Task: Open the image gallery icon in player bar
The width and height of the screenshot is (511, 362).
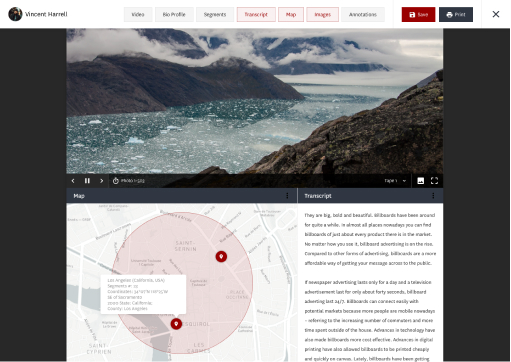Action: coord(421,181)
